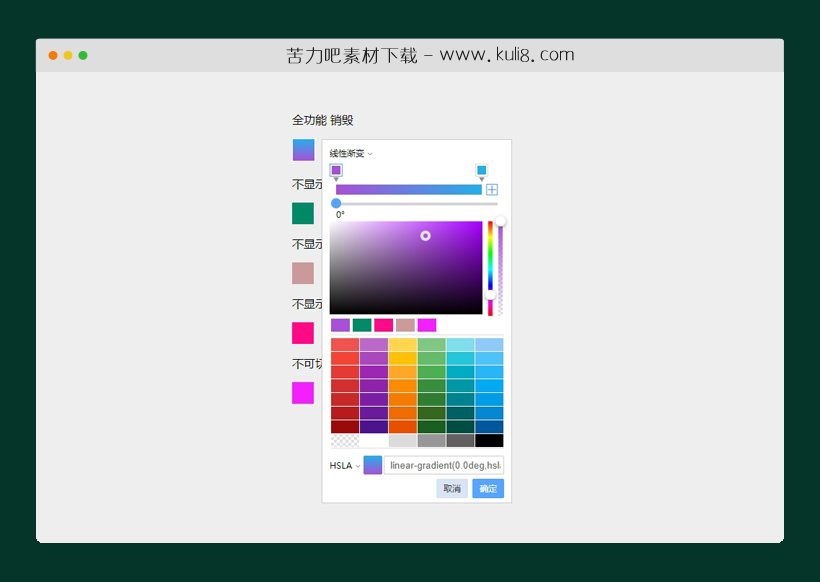Click the green macOS traffic light dot
820x582 pixels.
tap(83, 57)
